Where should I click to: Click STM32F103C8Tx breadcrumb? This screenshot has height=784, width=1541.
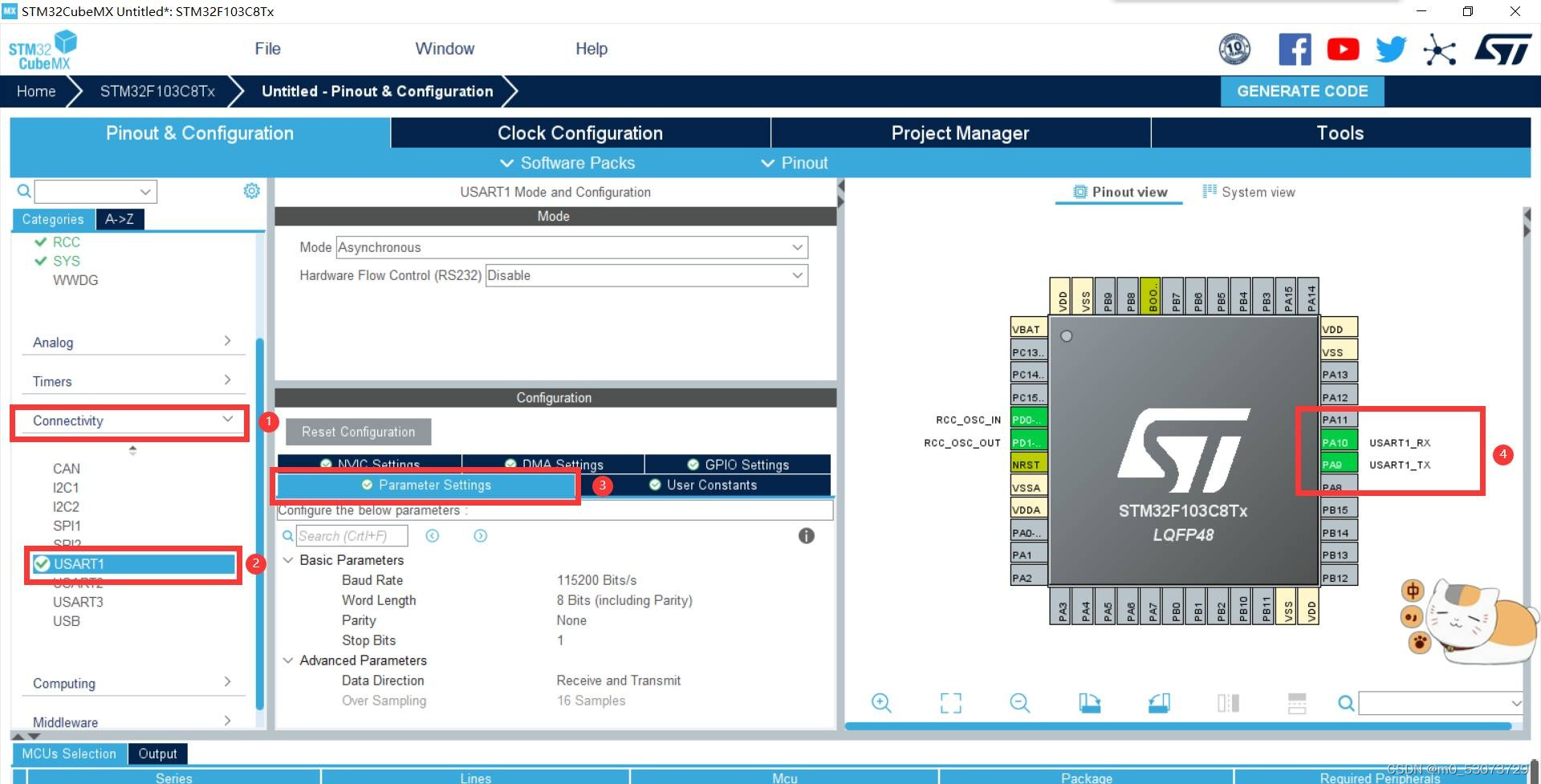pyautogui.click(x=157, y=91)
